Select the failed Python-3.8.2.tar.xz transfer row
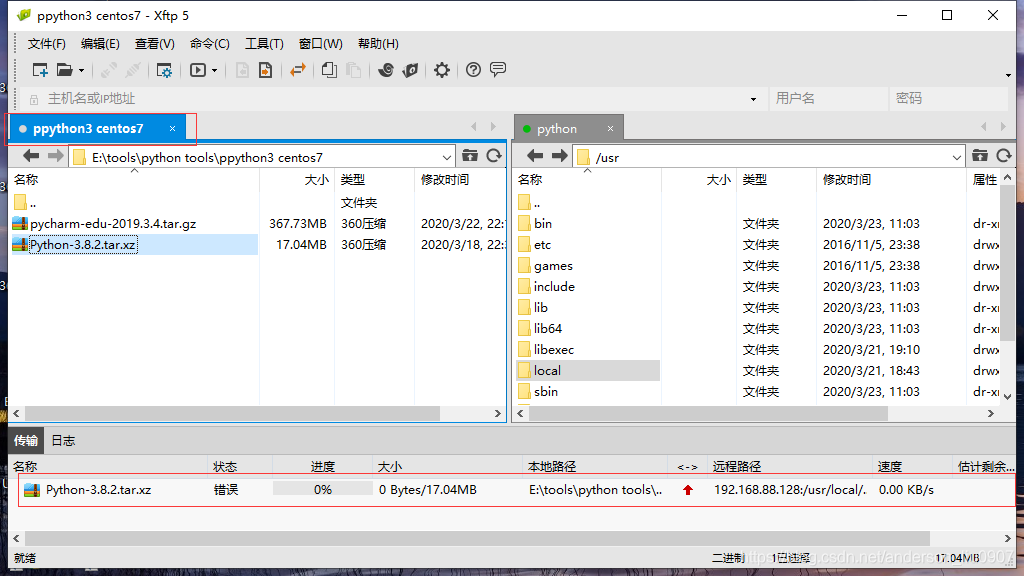1024x576 pixels. click(516, 490)
